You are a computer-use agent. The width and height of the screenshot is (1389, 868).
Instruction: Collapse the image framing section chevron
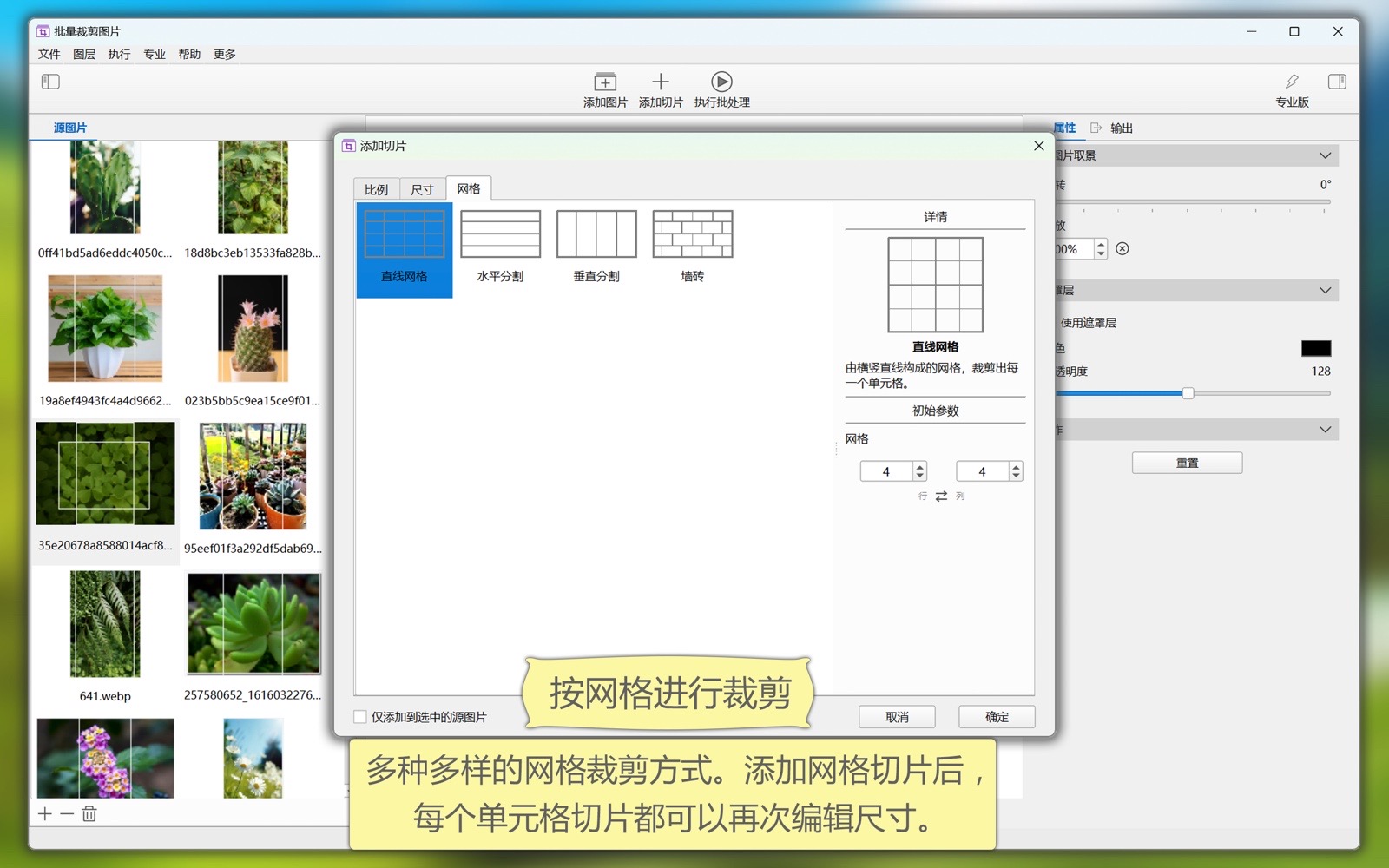click(x=1325, y=155)
